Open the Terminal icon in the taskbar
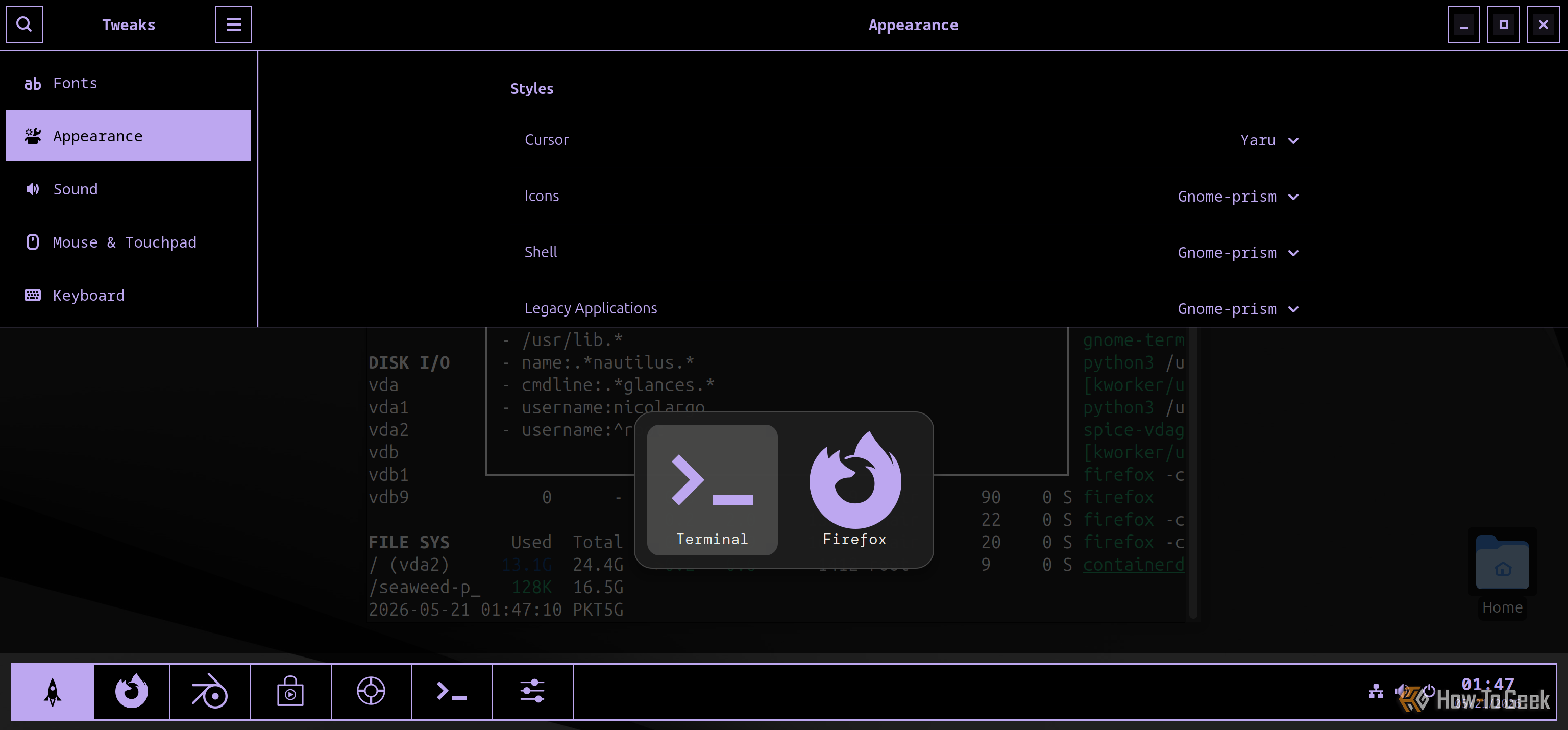Viewport: 1568px width, 730px height. click(x=452, y=692)
